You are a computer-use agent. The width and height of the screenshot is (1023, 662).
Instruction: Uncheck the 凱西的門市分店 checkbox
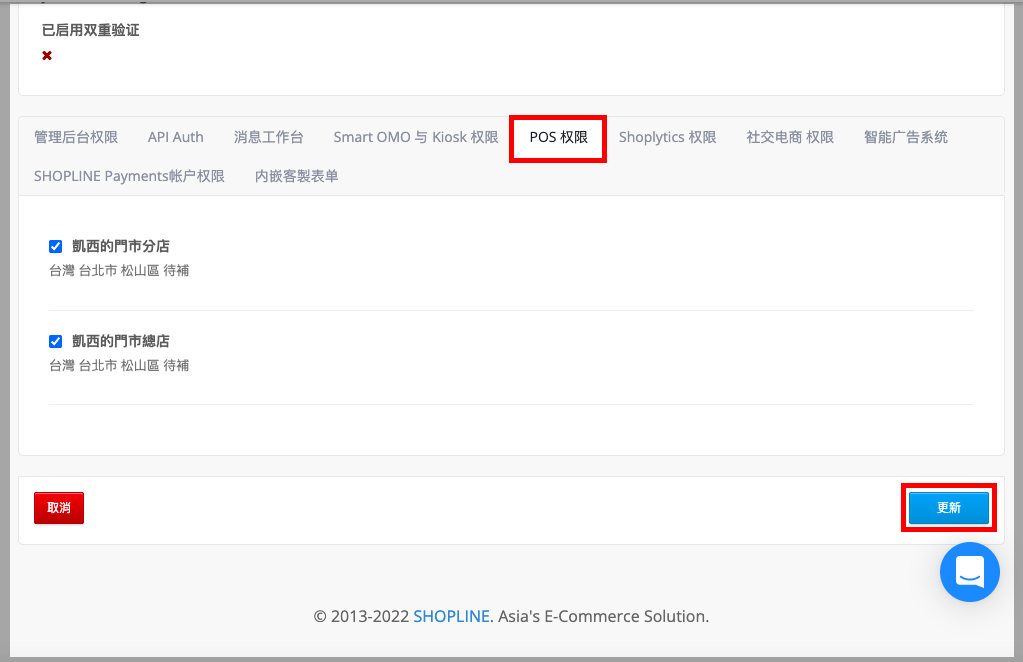click(x=55, y=246)
